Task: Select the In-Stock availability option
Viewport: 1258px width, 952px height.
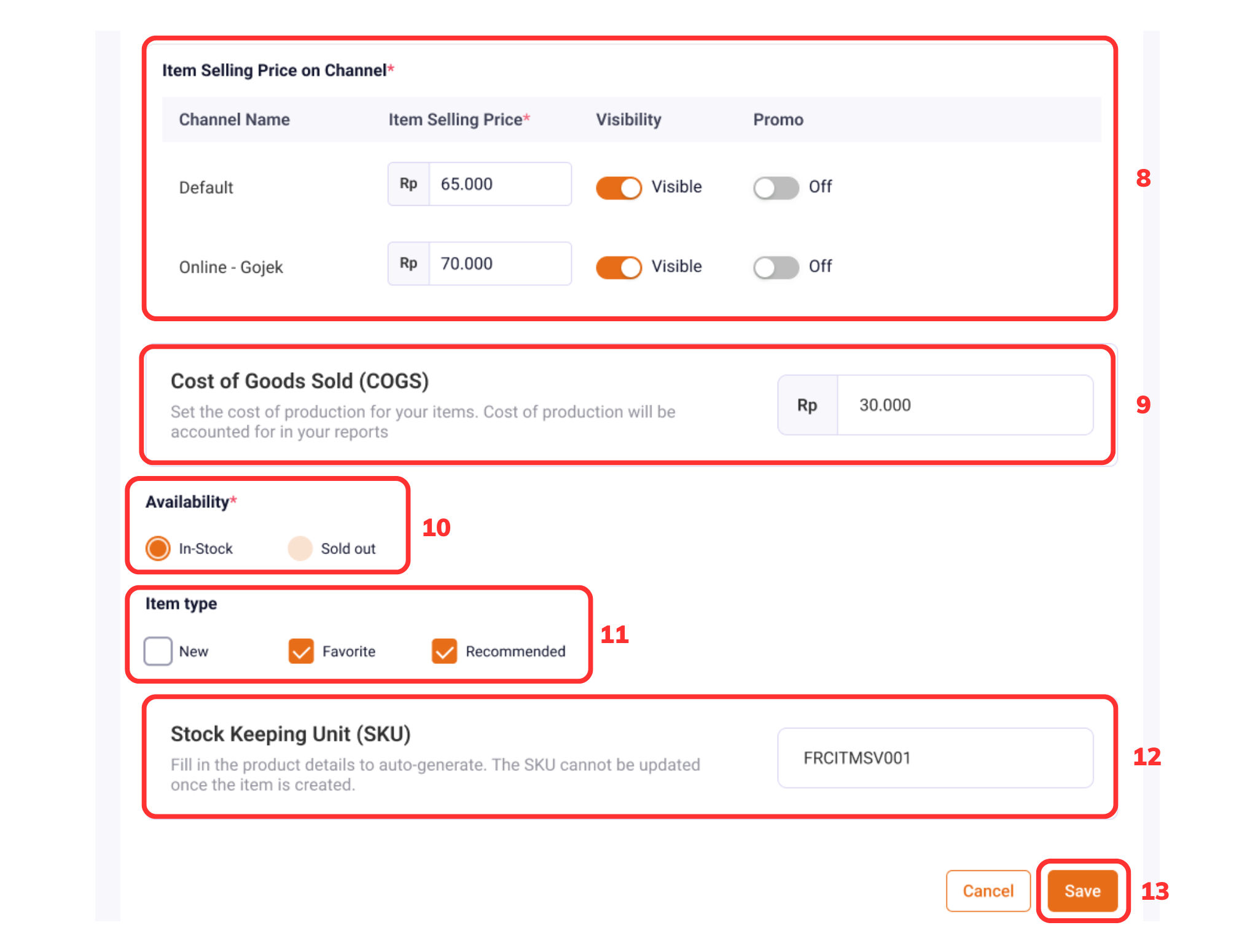Action: click(x=158, y=548)
